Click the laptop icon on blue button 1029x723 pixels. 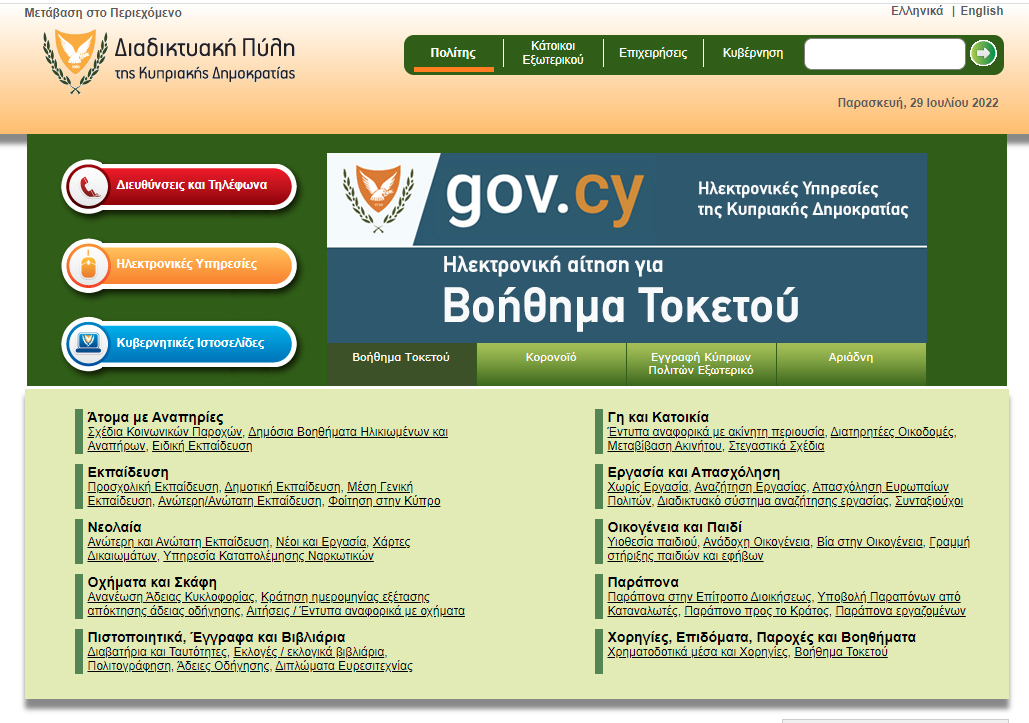point(88,343)
